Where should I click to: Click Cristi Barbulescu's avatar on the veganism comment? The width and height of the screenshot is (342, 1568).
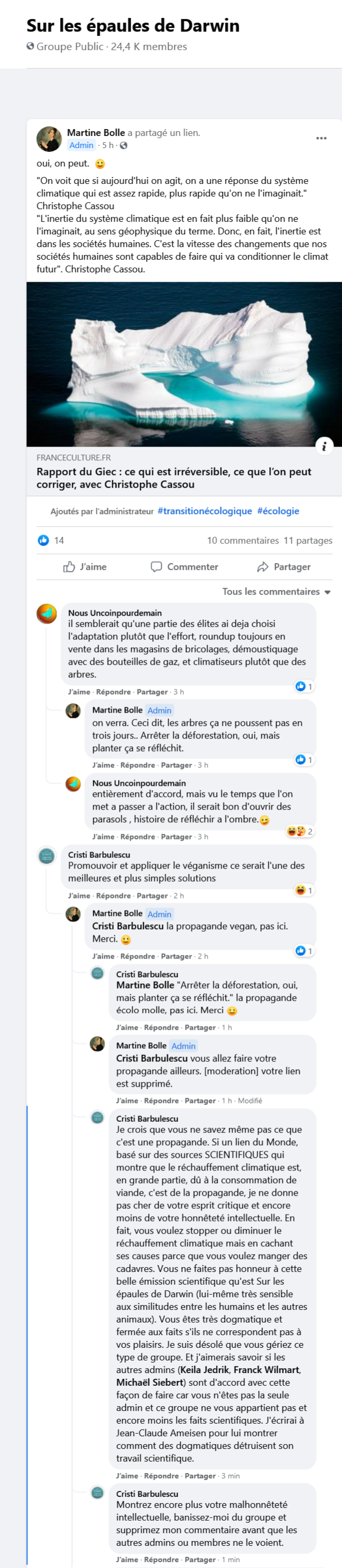(x=47, y=856)
